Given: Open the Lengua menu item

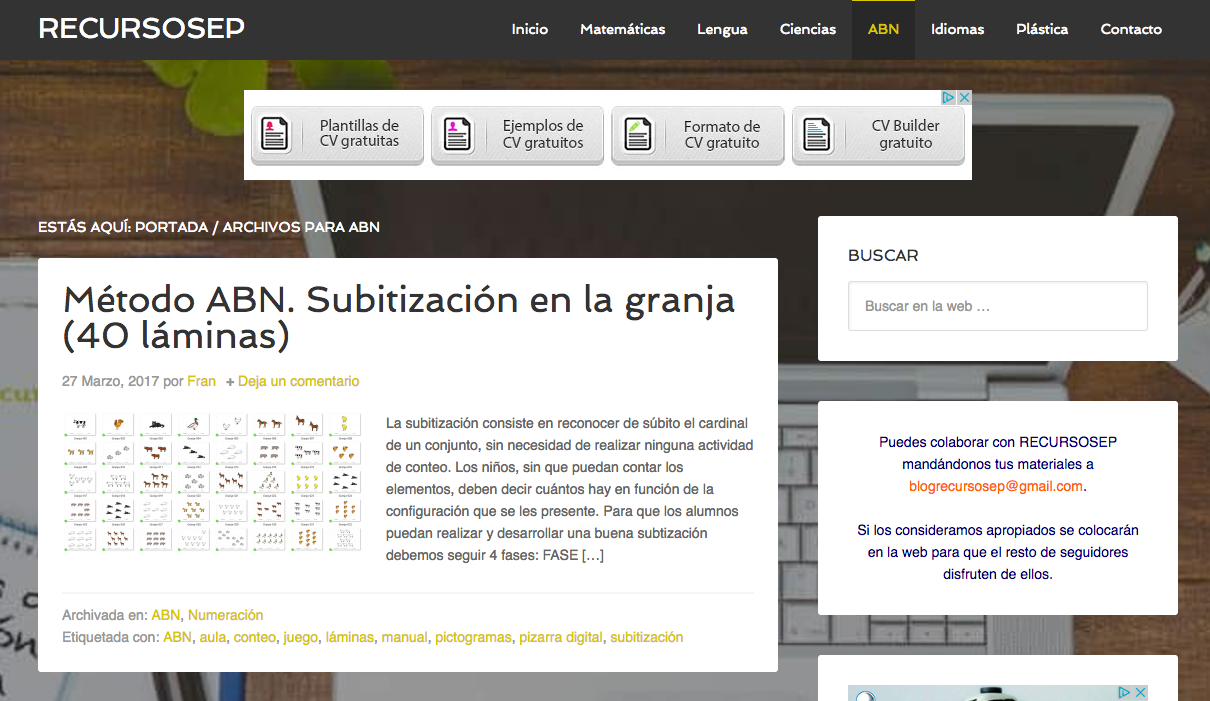Looking at the screenshot, I should pyautogui.click(x=722, y=29).
